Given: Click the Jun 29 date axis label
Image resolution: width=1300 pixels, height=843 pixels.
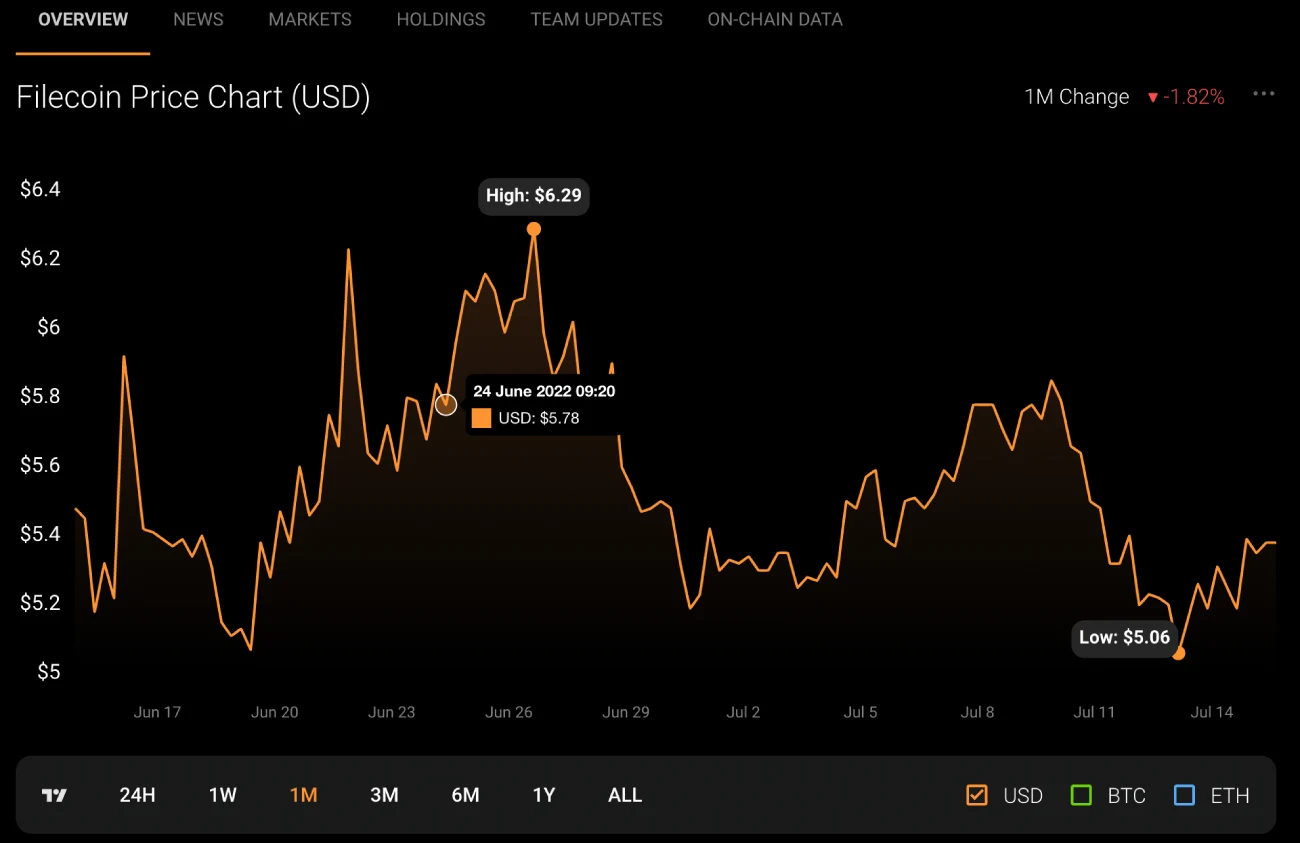Looking at the screenshot, I should tap(626, 712).
